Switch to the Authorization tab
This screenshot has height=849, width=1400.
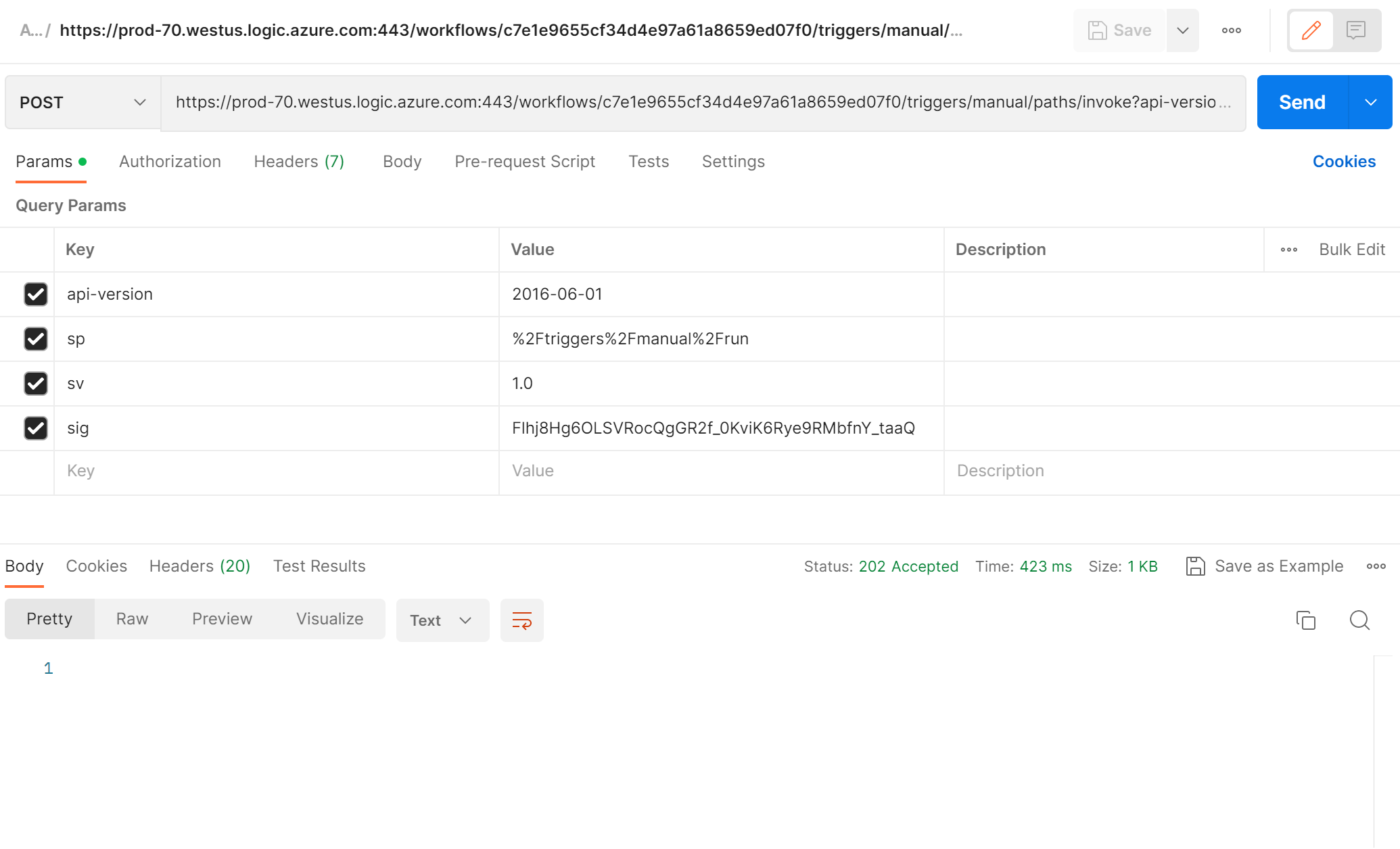coord(170,162)
